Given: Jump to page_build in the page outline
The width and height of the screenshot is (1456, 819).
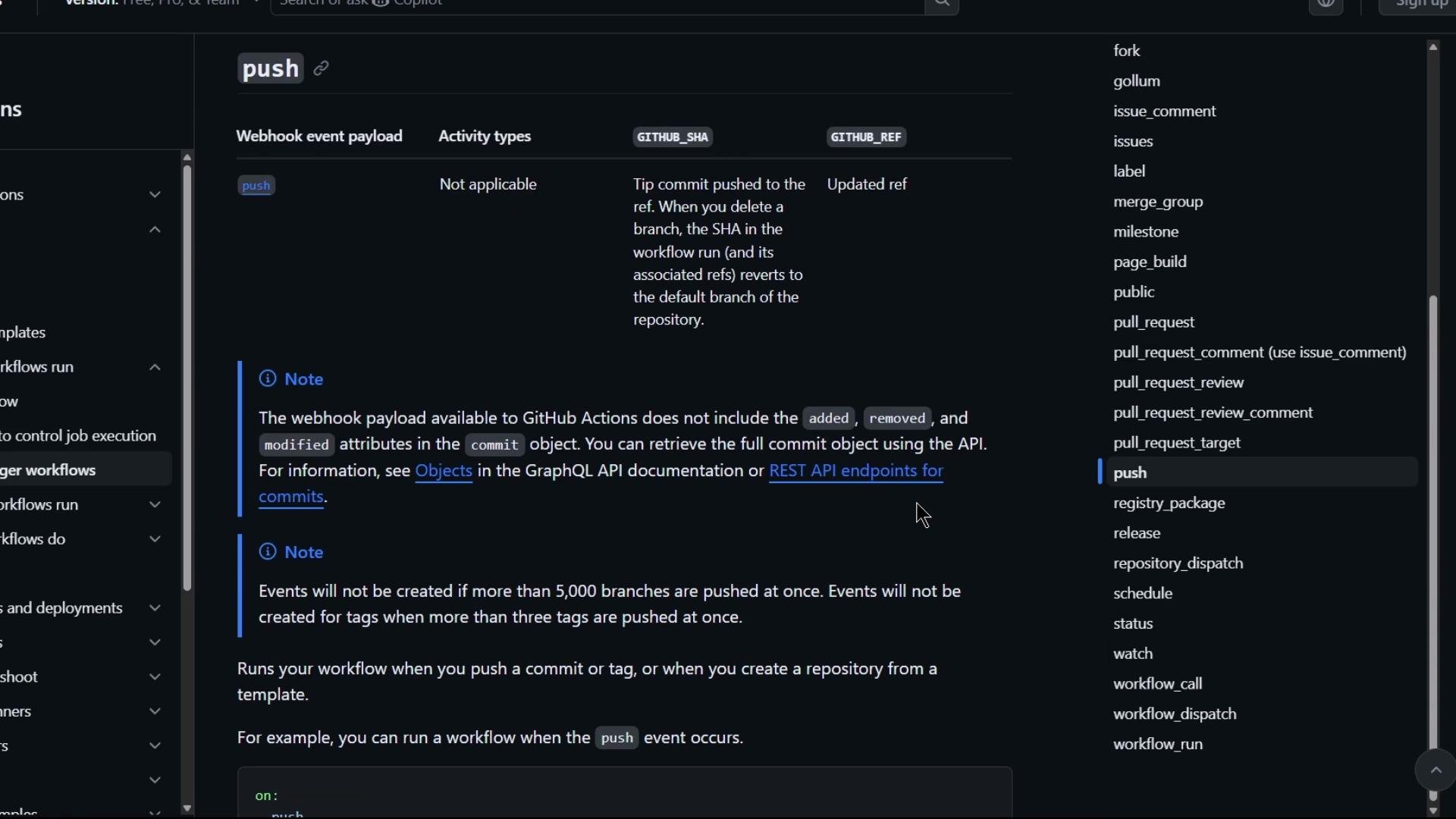Looking at the screenshot, I should click(x=1150, y=262).
